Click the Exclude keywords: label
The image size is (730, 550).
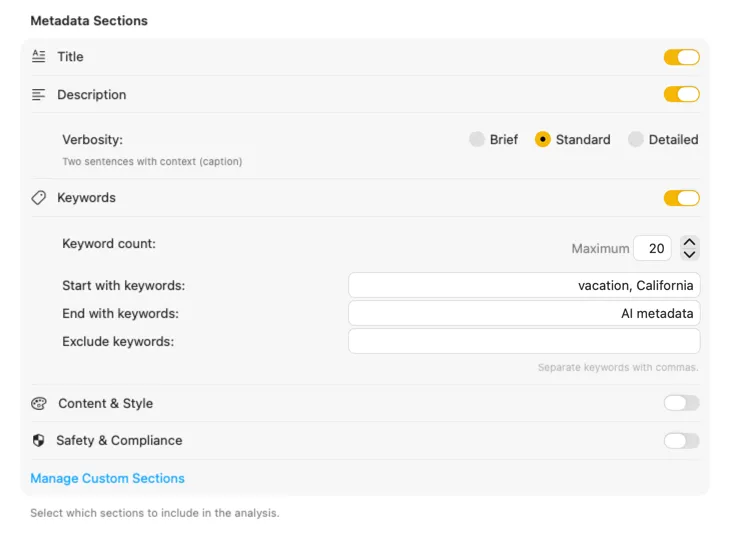[x=118, y=341]
